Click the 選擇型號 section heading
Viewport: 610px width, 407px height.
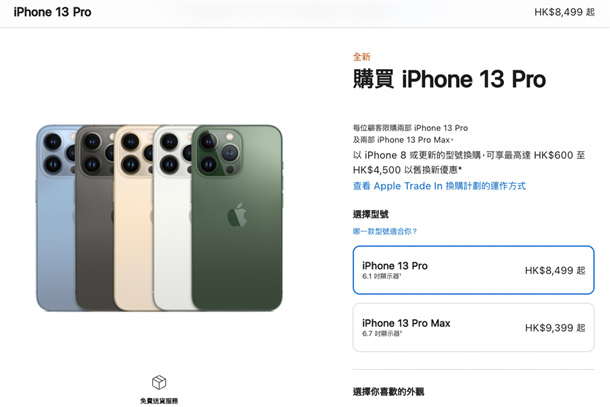coord(370,214)
